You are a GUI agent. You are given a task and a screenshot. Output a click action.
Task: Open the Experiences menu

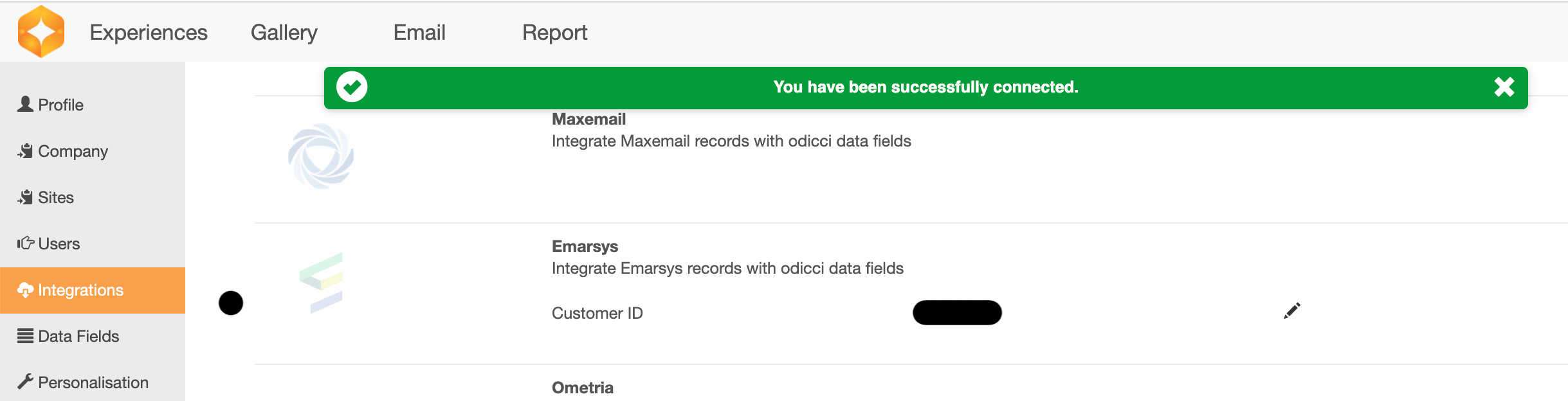pyautogui.click(x=149, y=33)
